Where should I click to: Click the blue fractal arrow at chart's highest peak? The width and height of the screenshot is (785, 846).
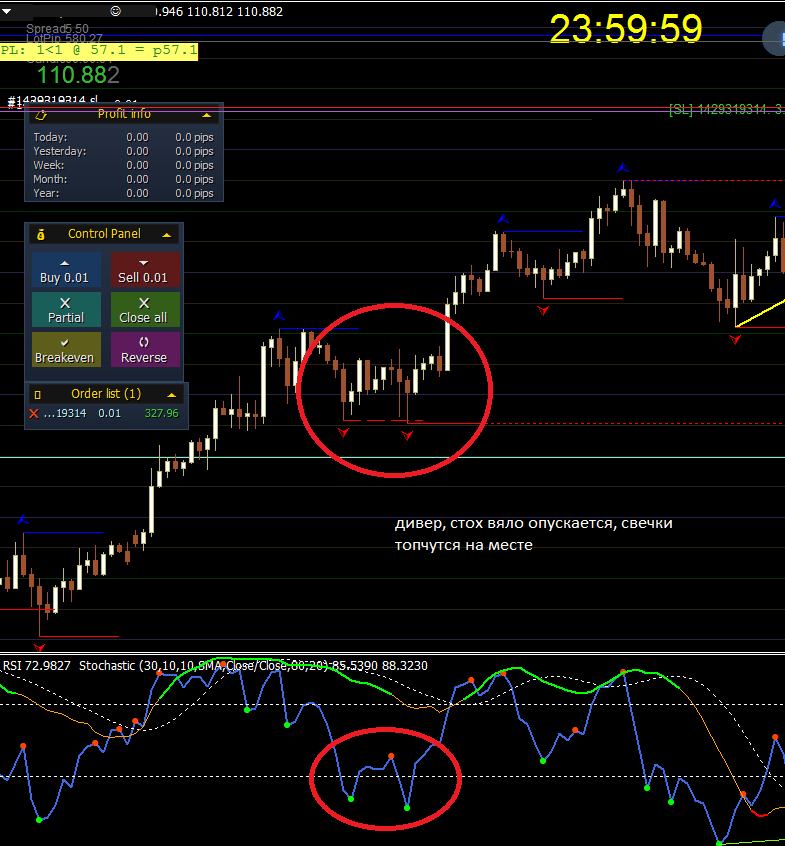[623, 167]
